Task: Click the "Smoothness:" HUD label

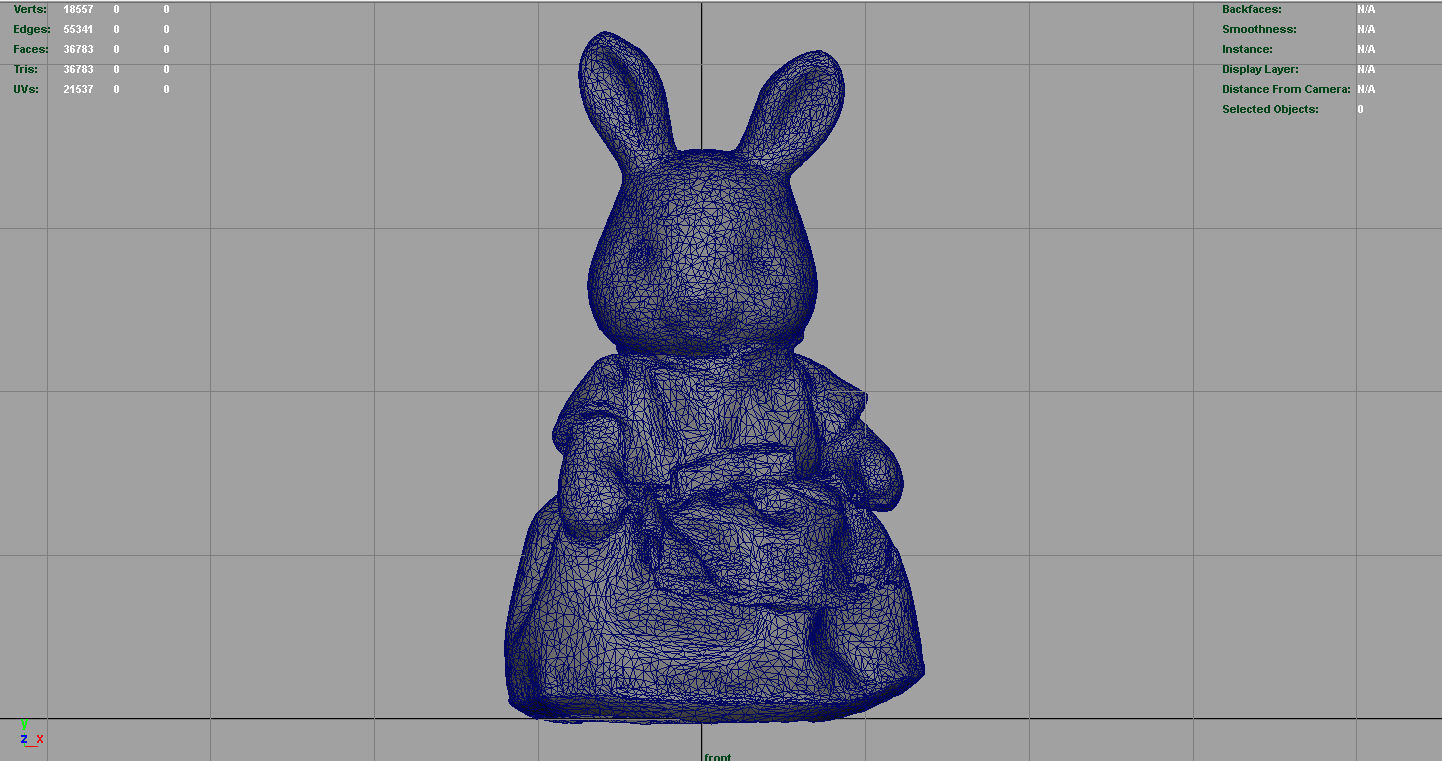Action: (1259, 29)
